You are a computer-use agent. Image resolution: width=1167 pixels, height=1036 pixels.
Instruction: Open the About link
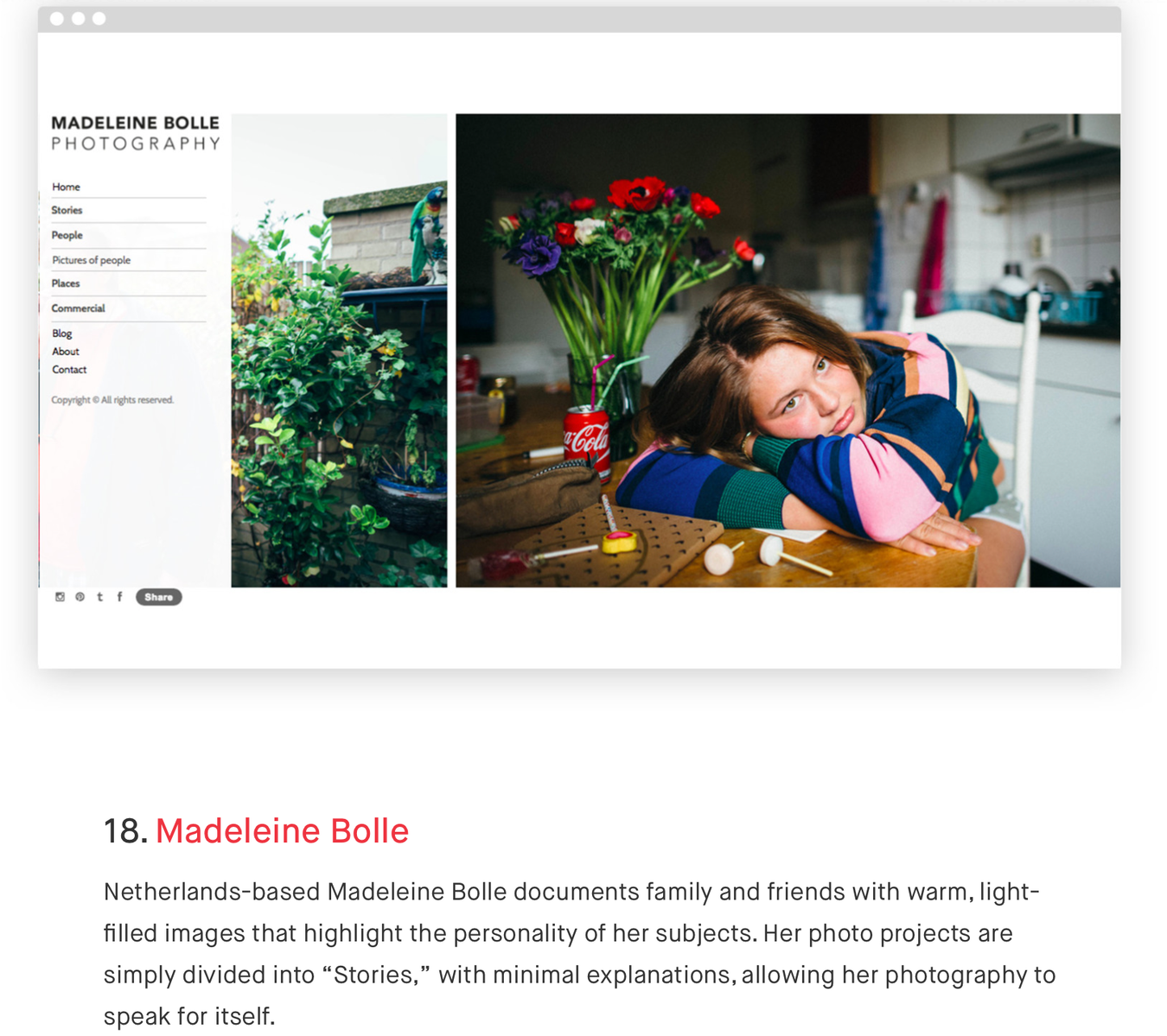[x=66, y=352]
